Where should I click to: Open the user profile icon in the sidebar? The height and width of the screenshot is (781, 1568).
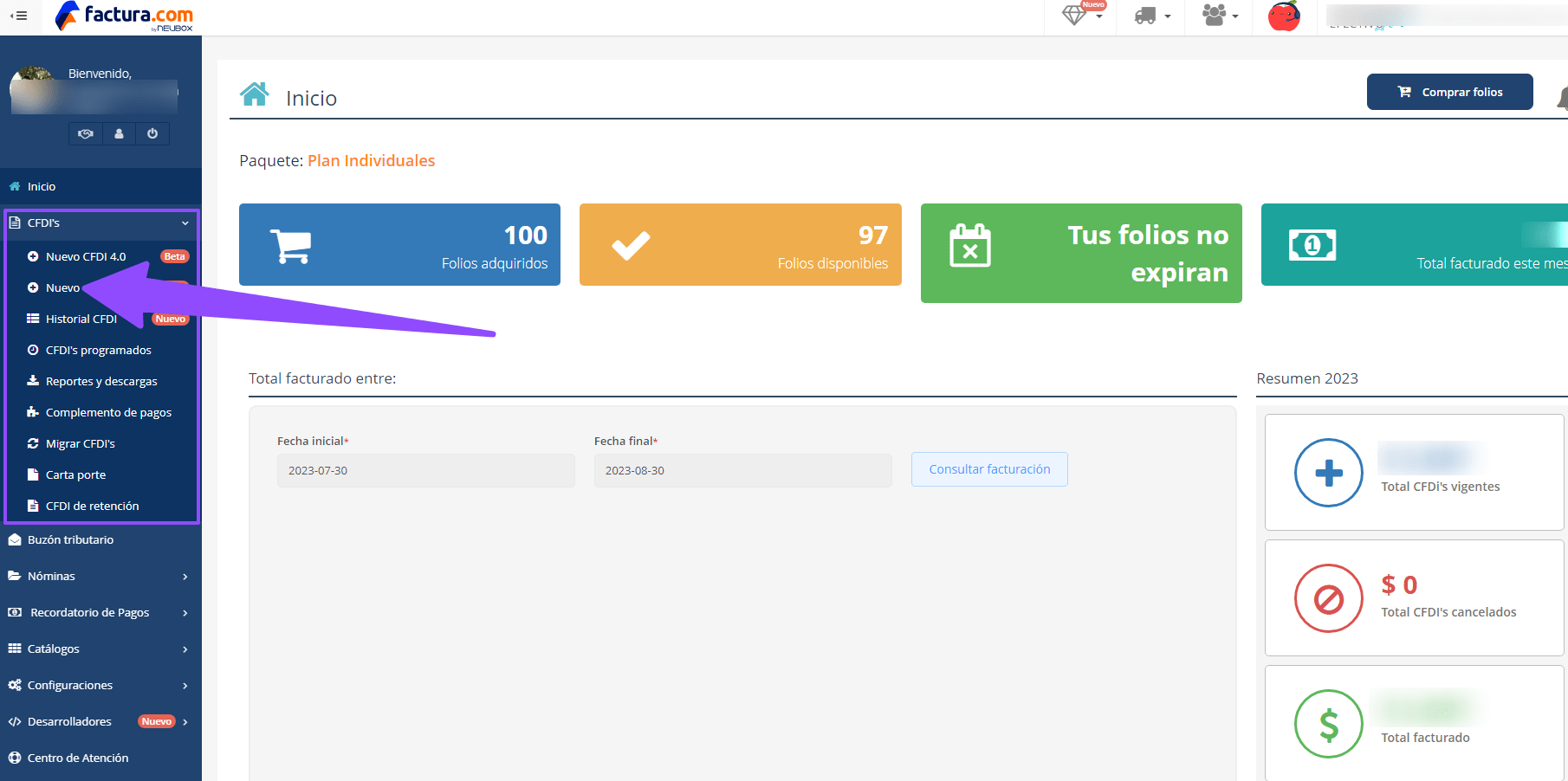click(x=119, y=133)
